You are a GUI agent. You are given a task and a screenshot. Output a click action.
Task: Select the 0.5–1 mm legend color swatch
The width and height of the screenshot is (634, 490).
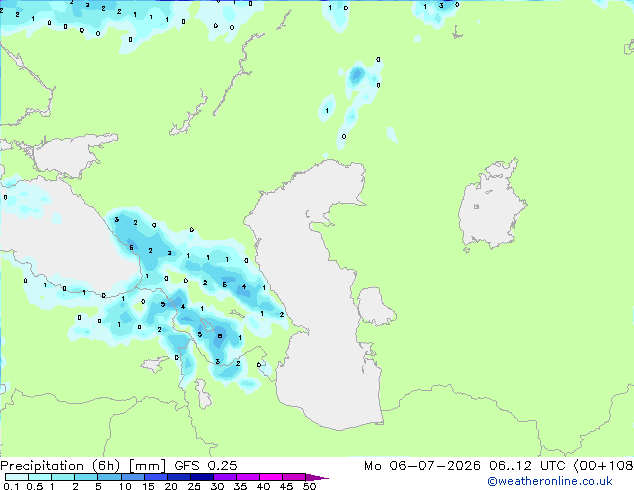pos(40,477)
